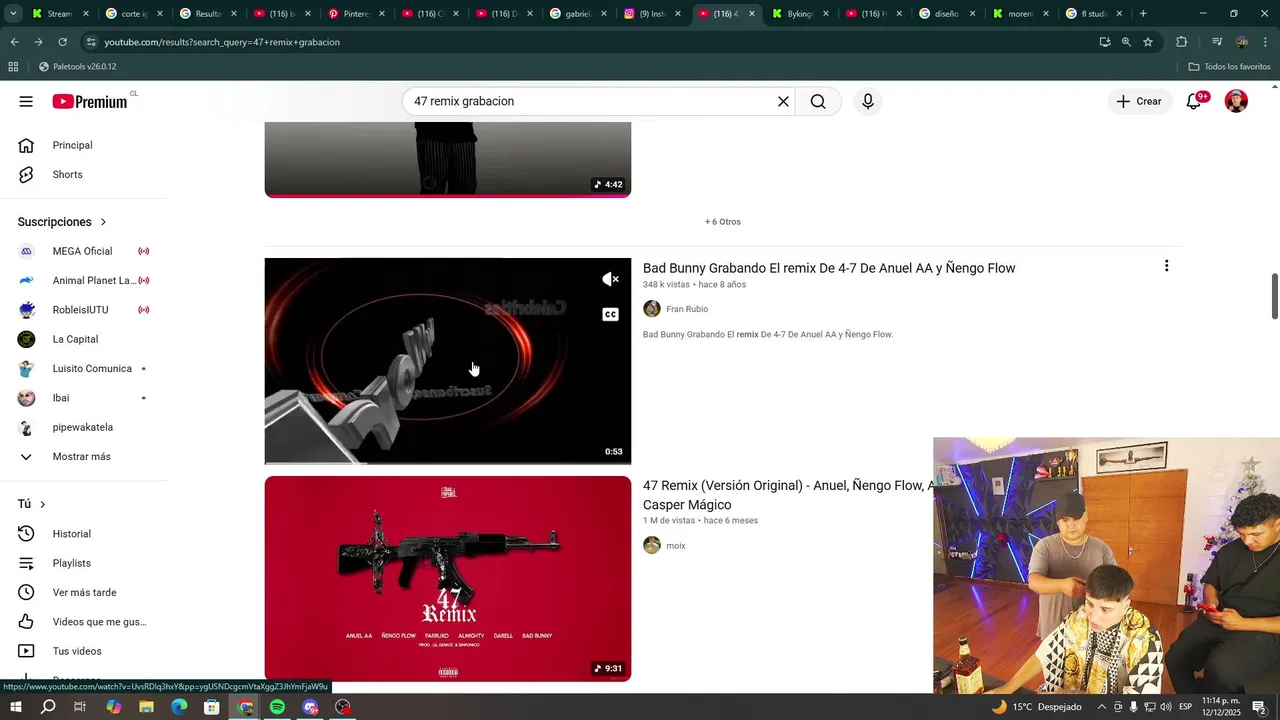This screenshot has width=1280, height=720.
Task: Toggle captions CC on the preview
Action: [610, 314]
